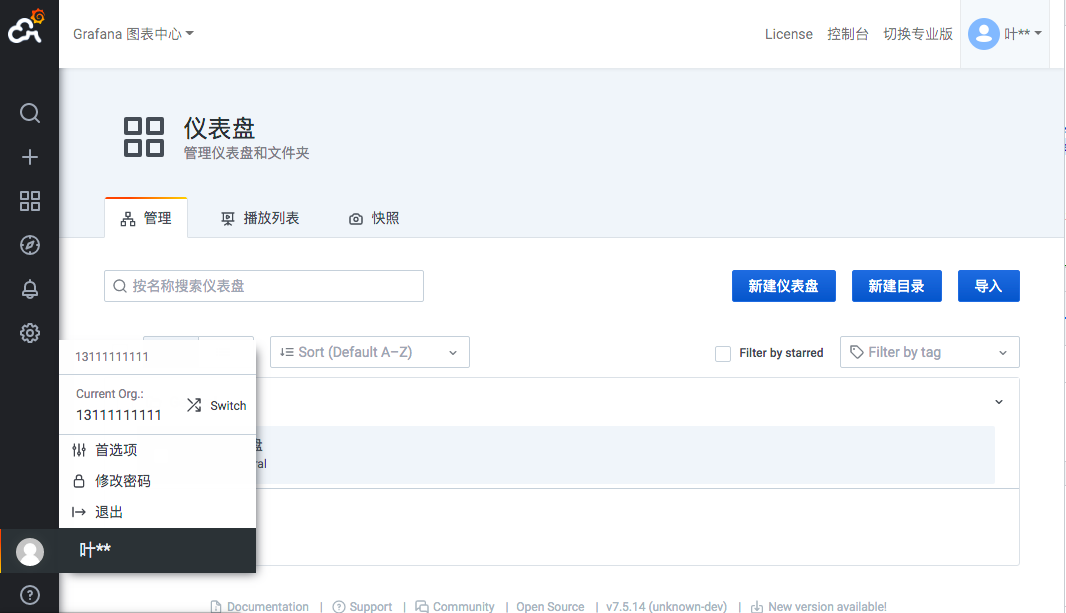Screen dimensions: 1066x613
Task: Click the help question mark icon
Action: [30, 594]
